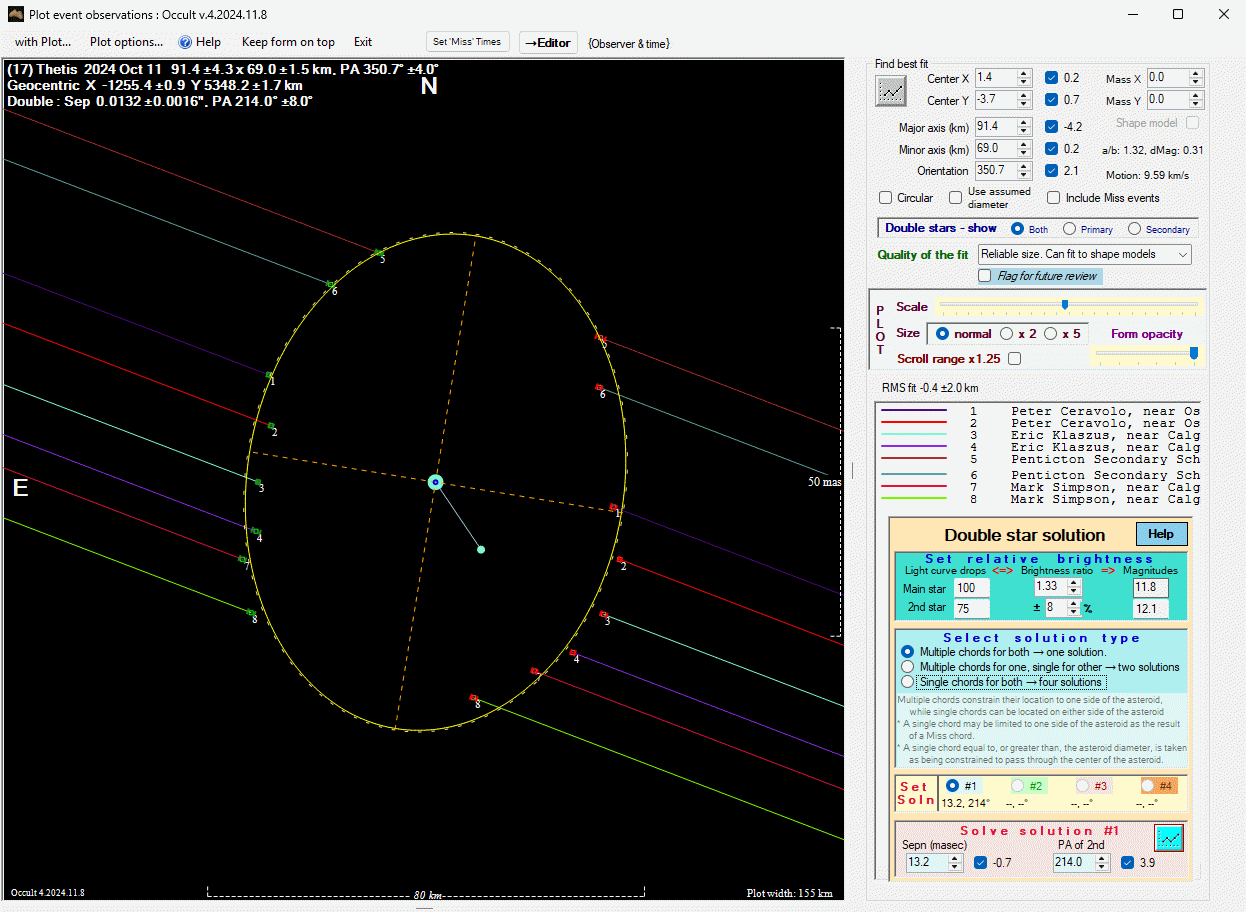Uncheck the Sepn (masec) solve checkbox

[x=981, y=862]
